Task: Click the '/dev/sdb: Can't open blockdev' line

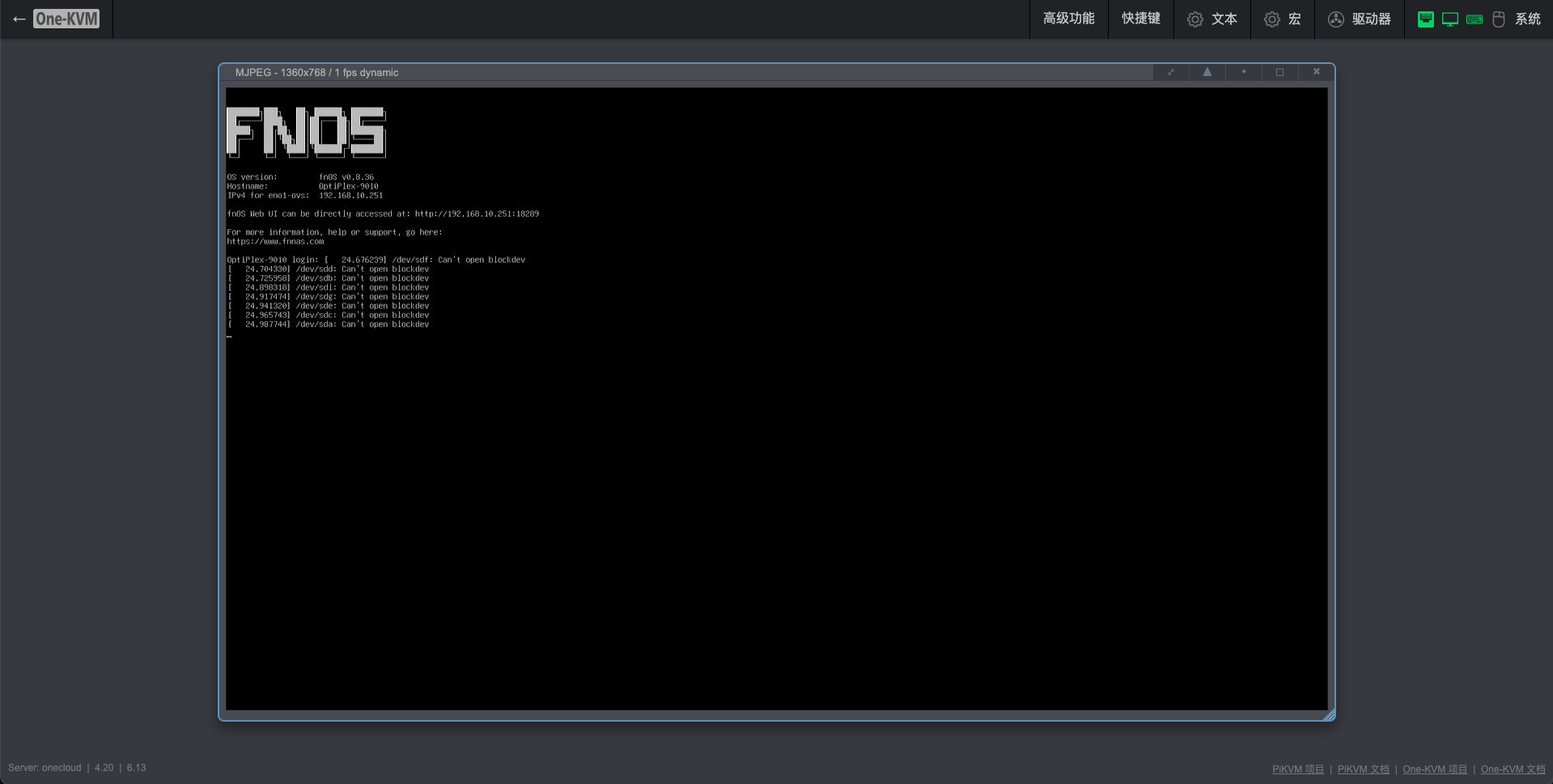Action: [x=329, y=278]
